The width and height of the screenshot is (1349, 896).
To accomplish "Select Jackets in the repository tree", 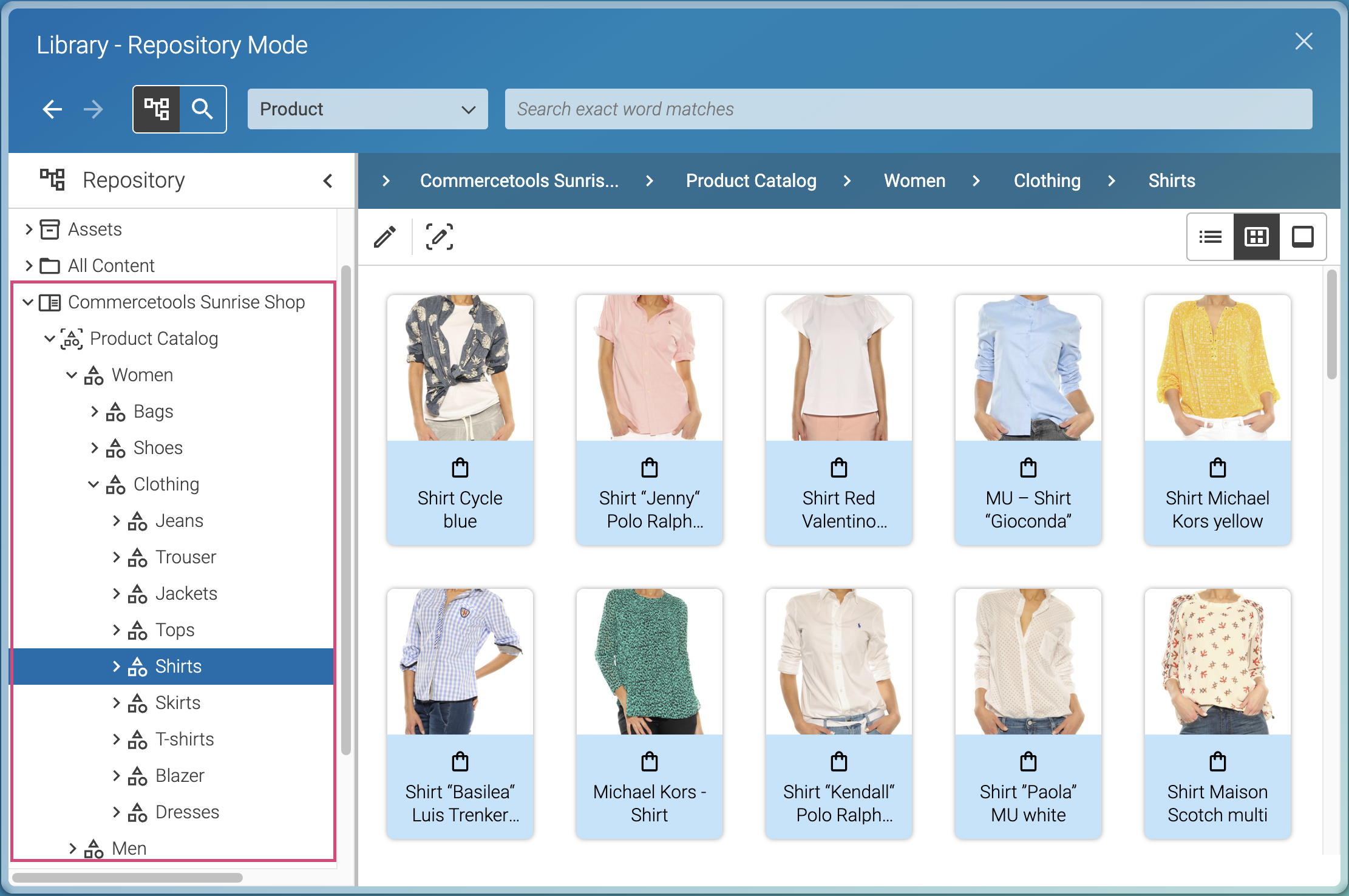I will 186,594.
